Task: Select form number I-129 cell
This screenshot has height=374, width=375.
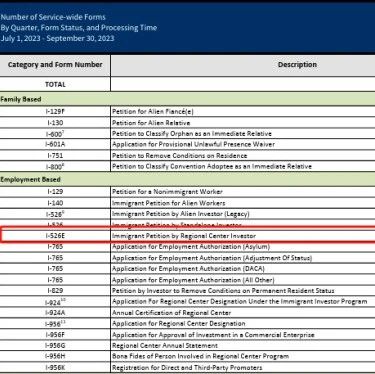Action: 55,192
